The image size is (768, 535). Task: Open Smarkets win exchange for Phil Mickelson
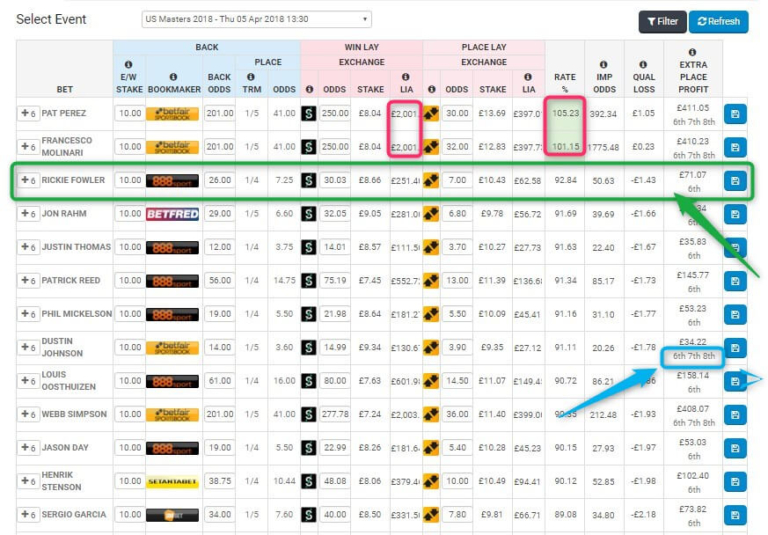click(x=309, y=314)
